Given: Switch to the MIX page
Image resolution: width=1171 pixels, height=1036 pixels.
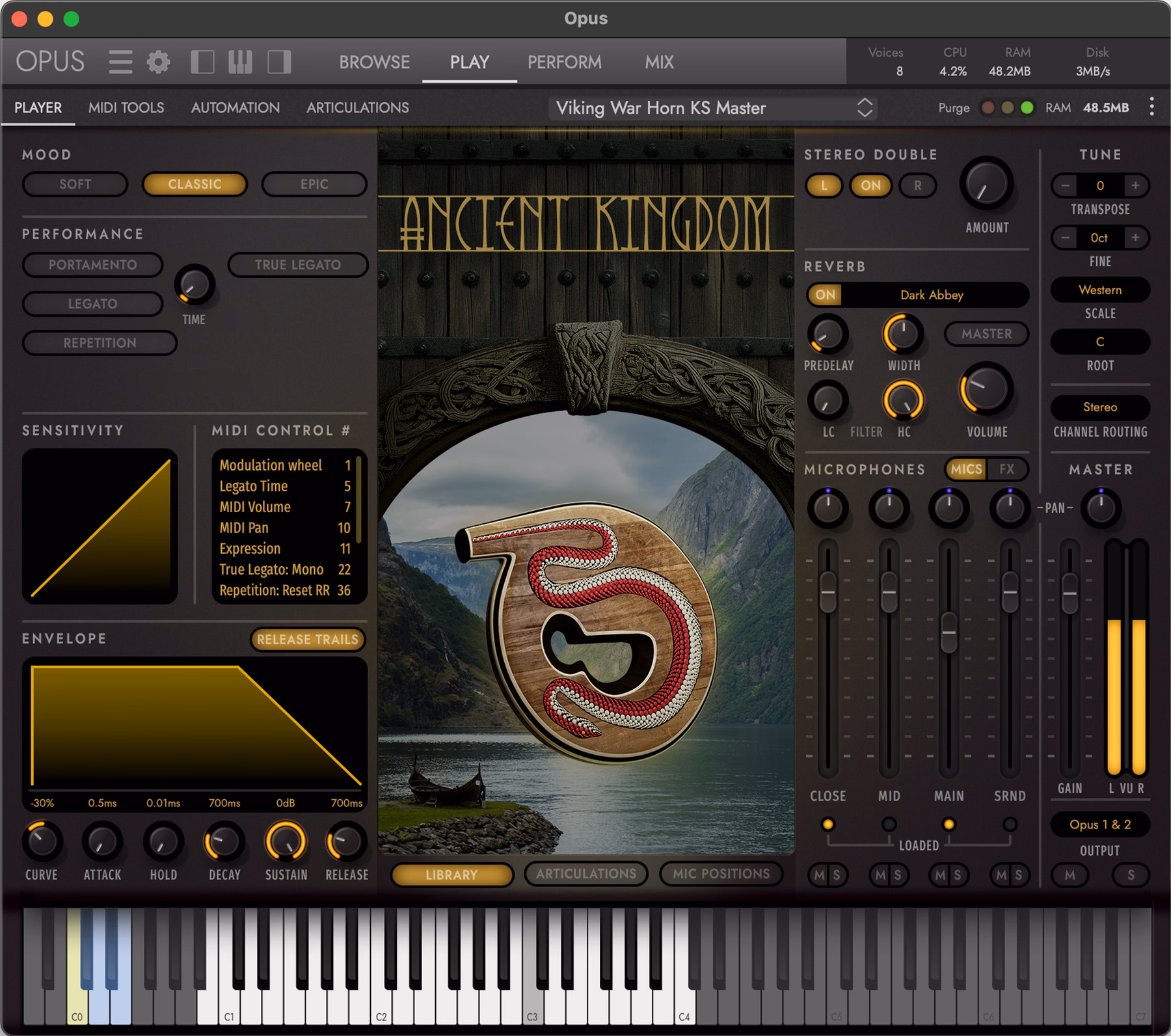Looking at the screenshot, I should coord(659,62).
